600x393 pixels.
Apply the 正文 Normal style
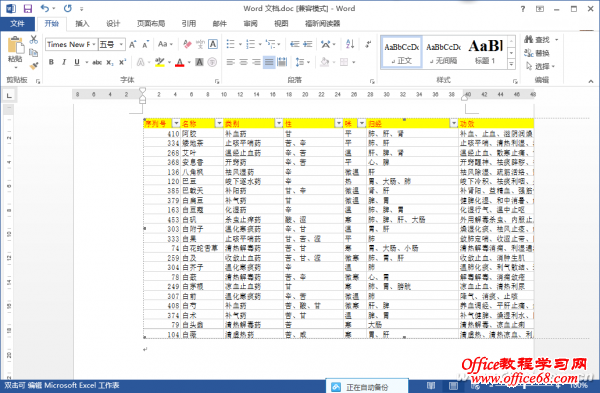pos(402,52)
